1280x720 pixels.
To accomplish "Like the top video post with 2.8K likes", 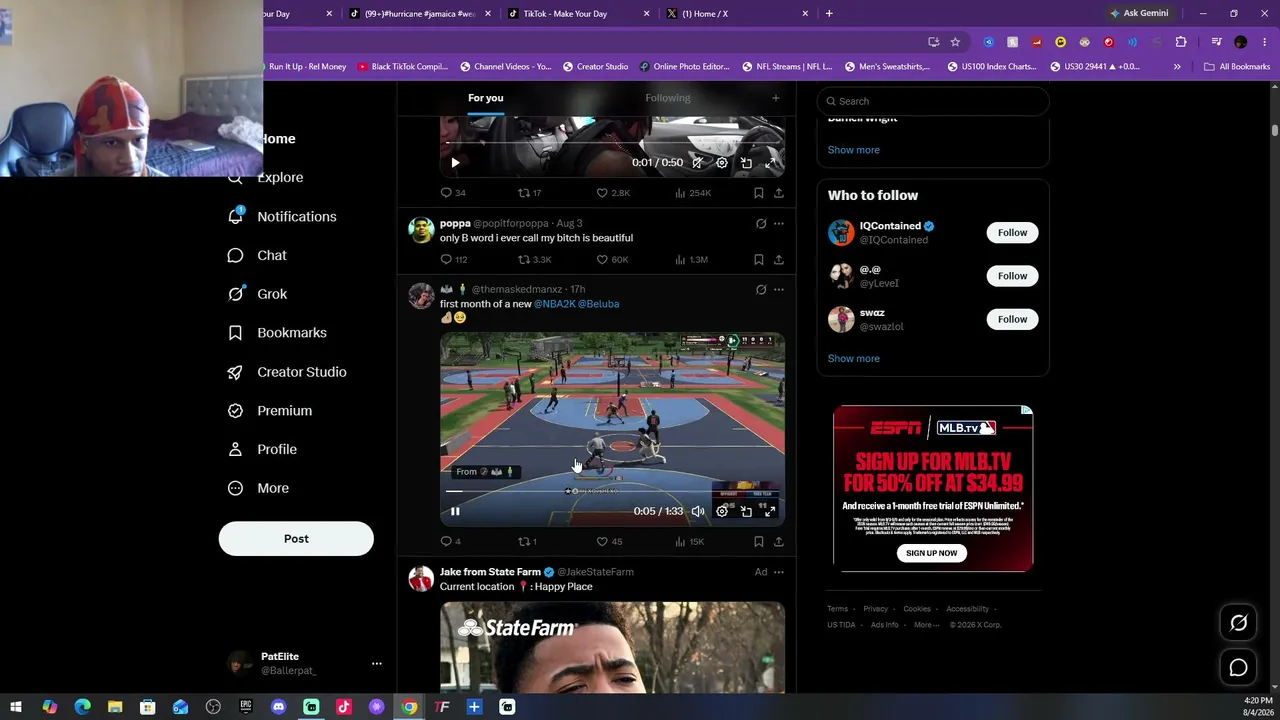I will click(x=613, y=193).
